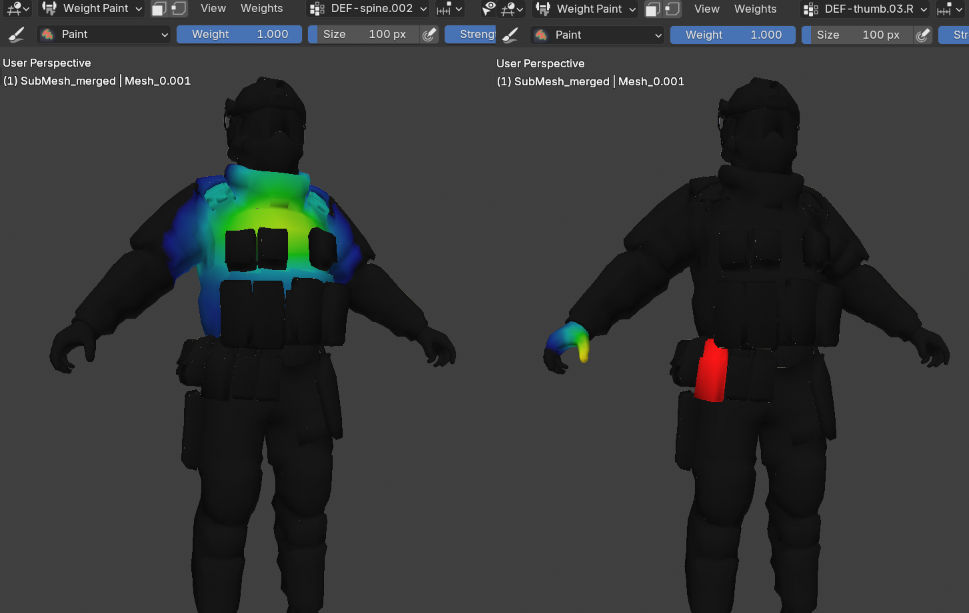Screen dimensions: 969x613
Task: Click viewport gizmo visibility icon in right header
Action: coord(488,9)
